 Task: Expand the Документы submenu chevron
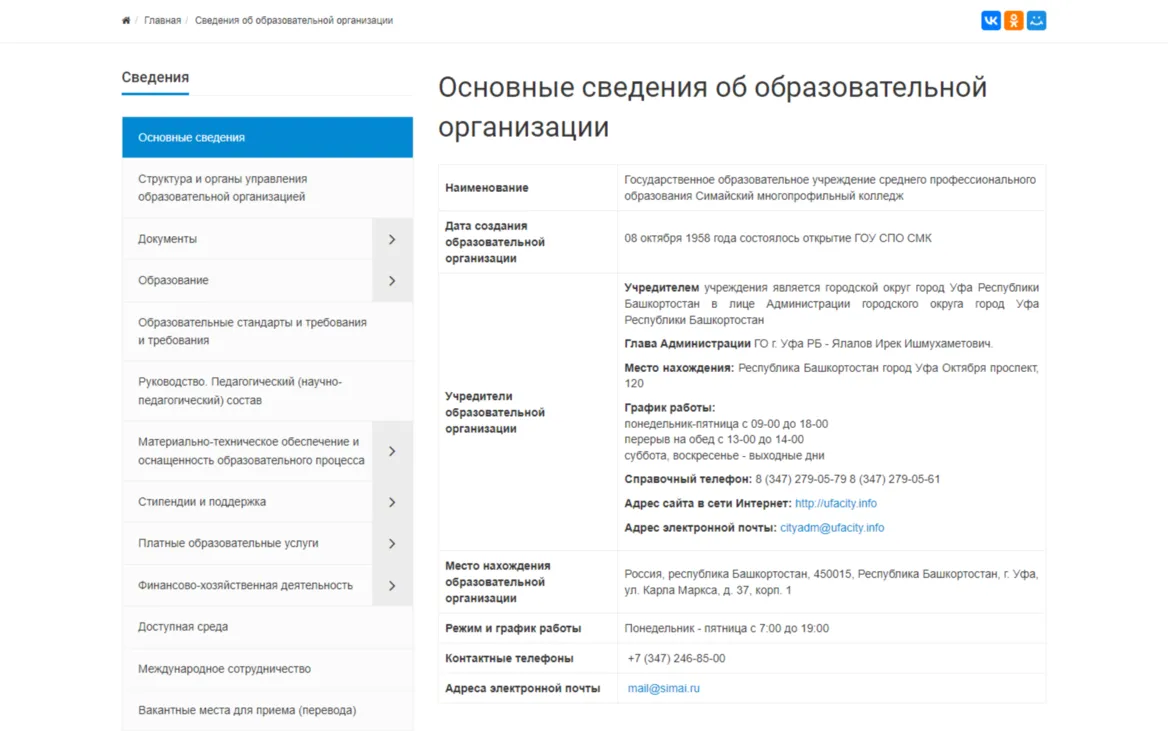(x=393, y=239)
